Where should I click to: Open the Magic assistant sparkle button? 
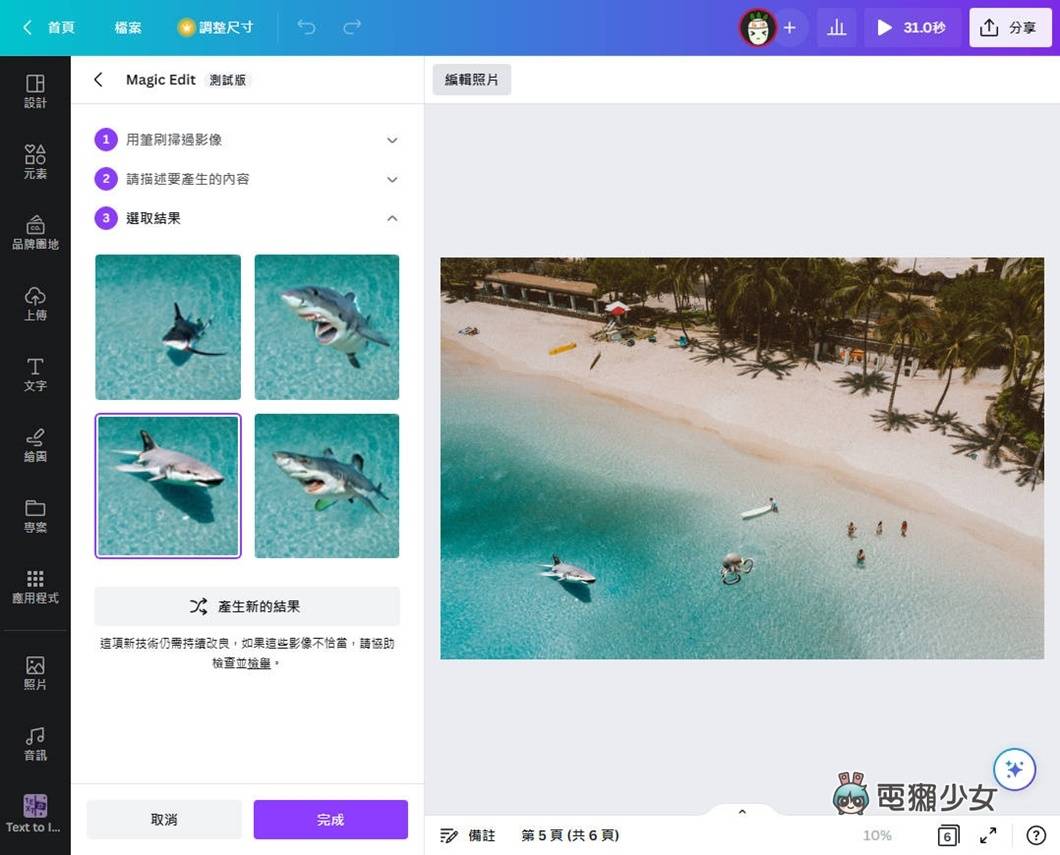[x=1014, y=769]
